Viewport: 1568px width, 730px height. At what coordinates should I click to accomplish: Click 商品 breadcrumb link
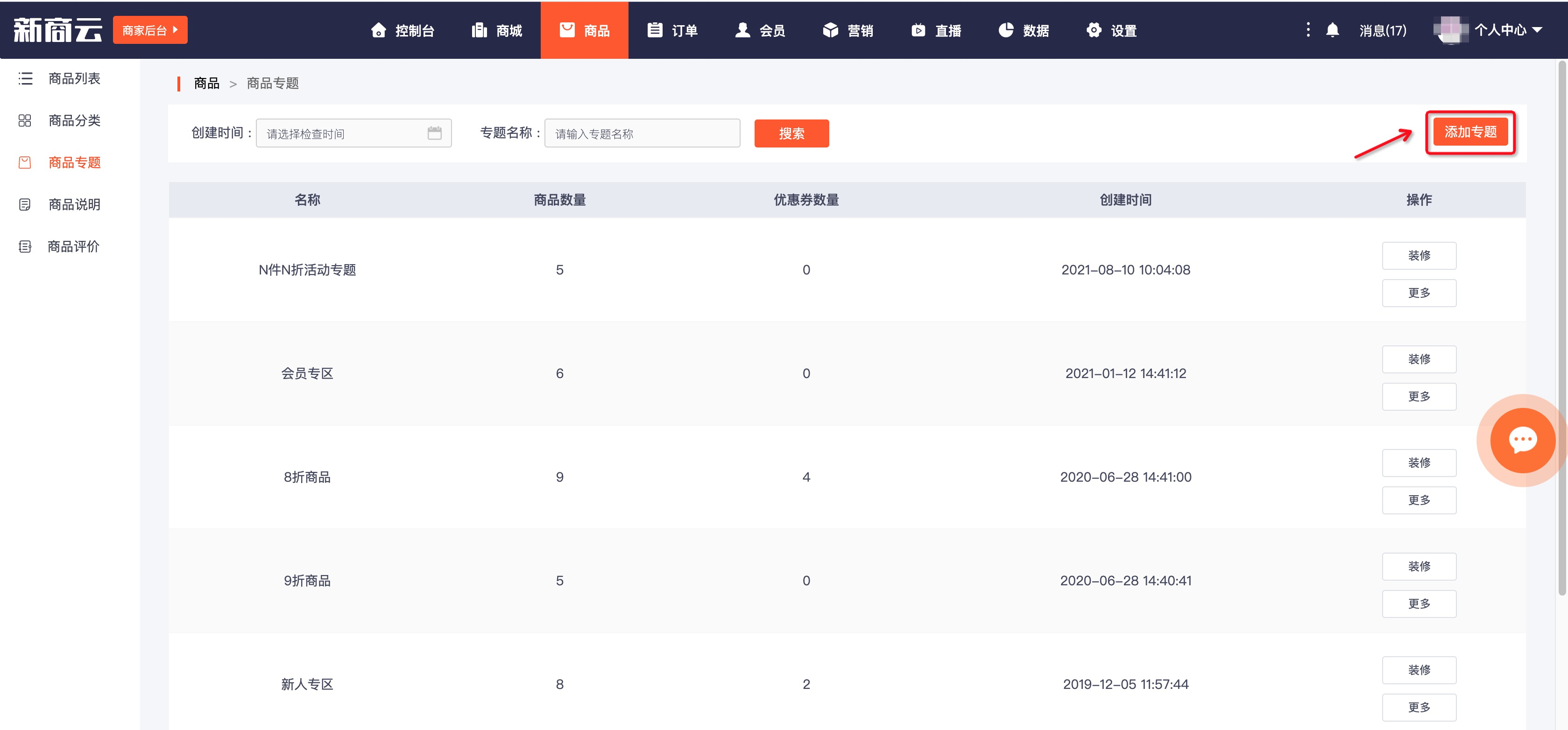(206, 84)
